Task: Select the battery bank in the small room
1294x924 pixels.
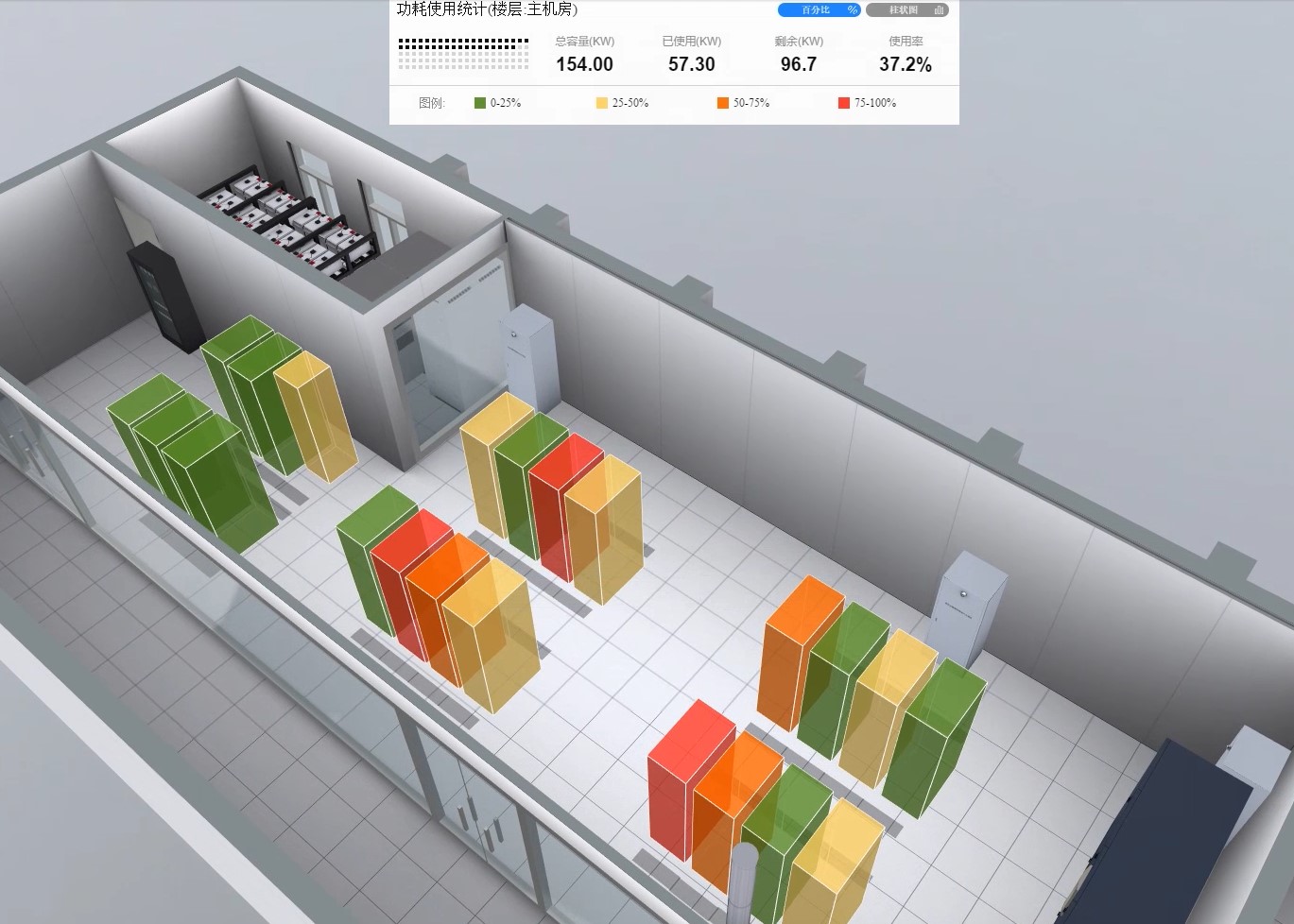Action: coord(288,224)
